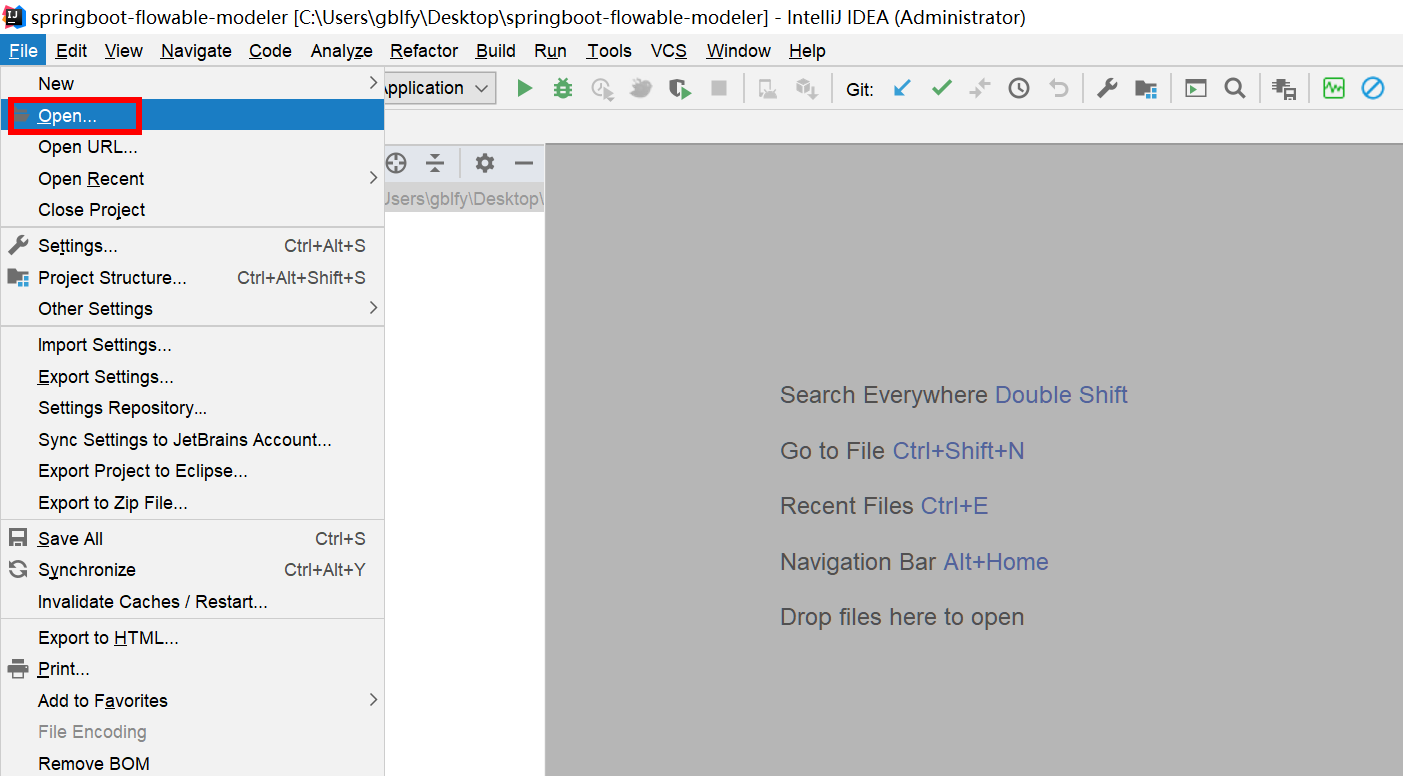Choose Export Project to Eclipse...
Viewport: 1403px width, 776px height.
pos(192,471)
